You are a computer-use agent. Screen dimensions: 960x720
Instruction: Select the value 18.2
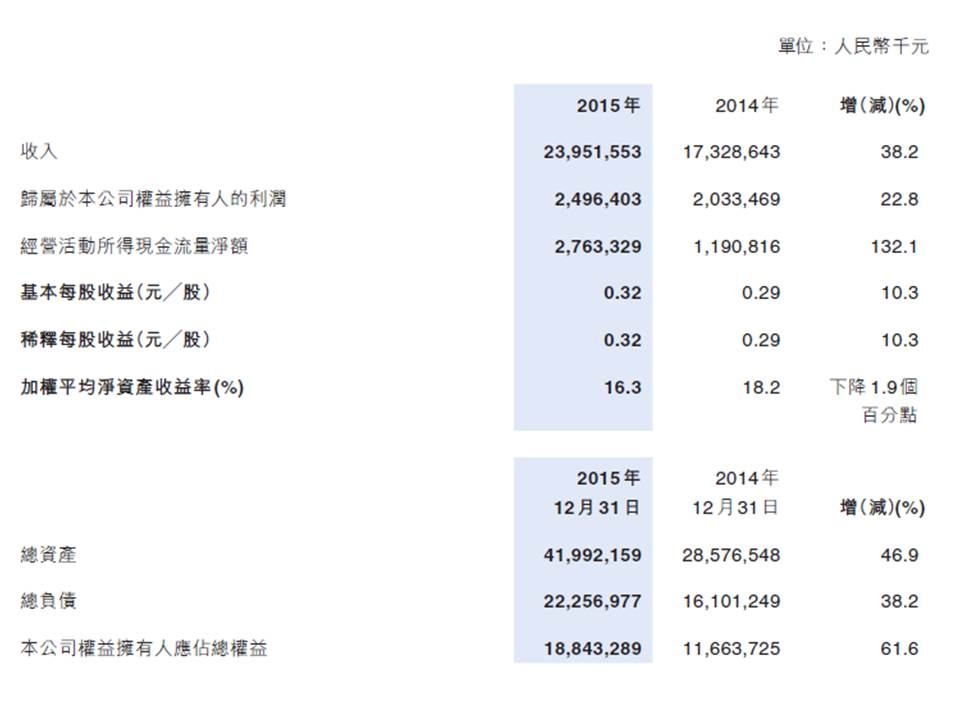click(761, 388)
